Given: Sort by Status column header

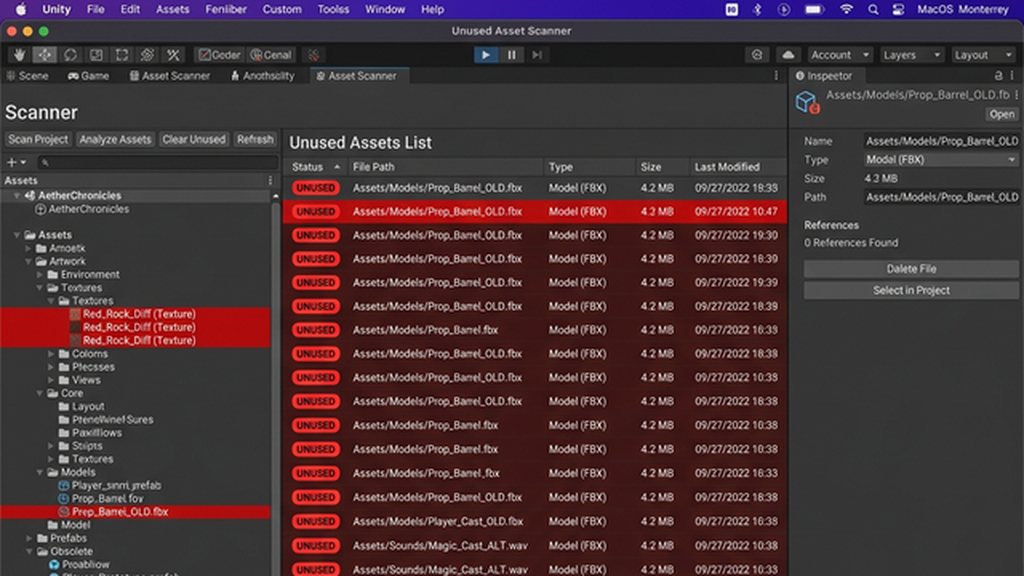Looking at the screenshot, I should [315, 167].
